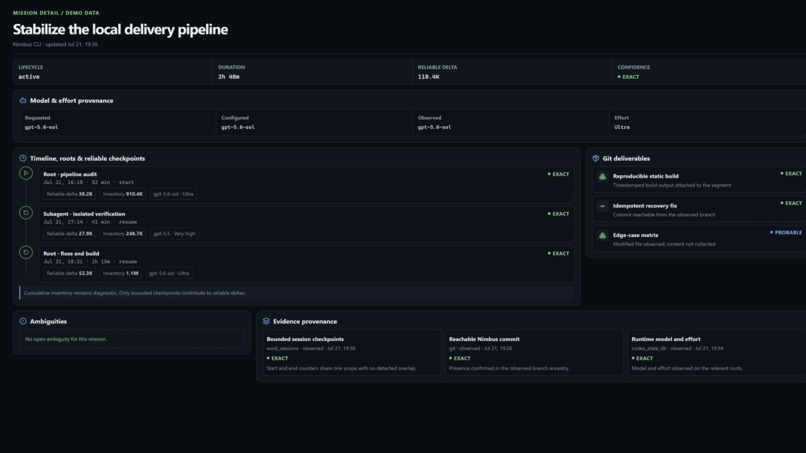Select the Edge-case matrix deliverable

699,239
